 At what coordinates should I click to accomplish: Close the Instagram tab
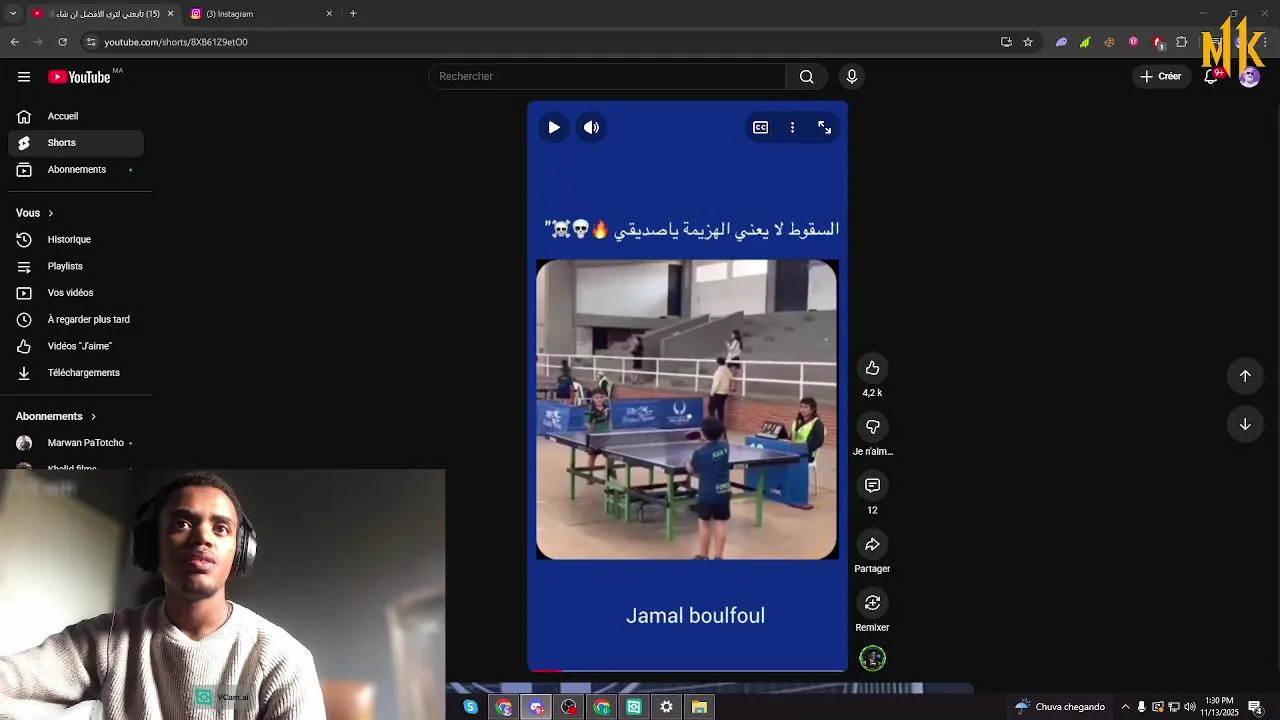[329, 14]
